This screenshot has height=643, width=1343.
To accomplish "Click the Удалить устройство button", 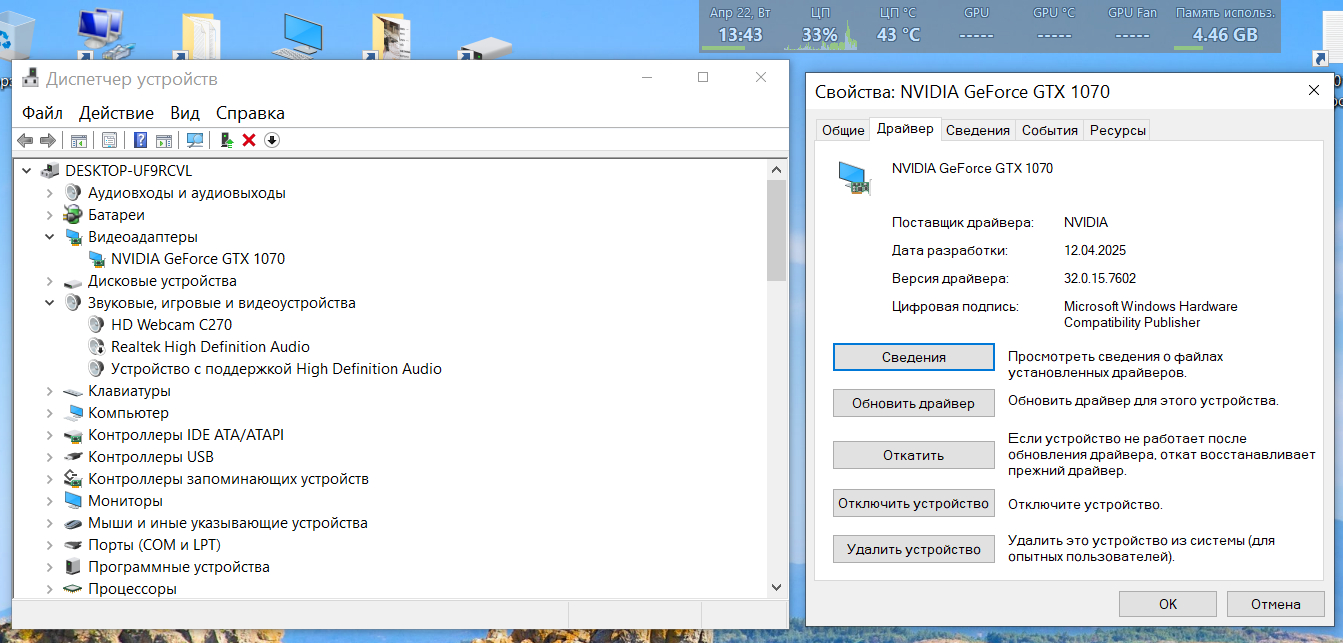I will coord(914,549).
